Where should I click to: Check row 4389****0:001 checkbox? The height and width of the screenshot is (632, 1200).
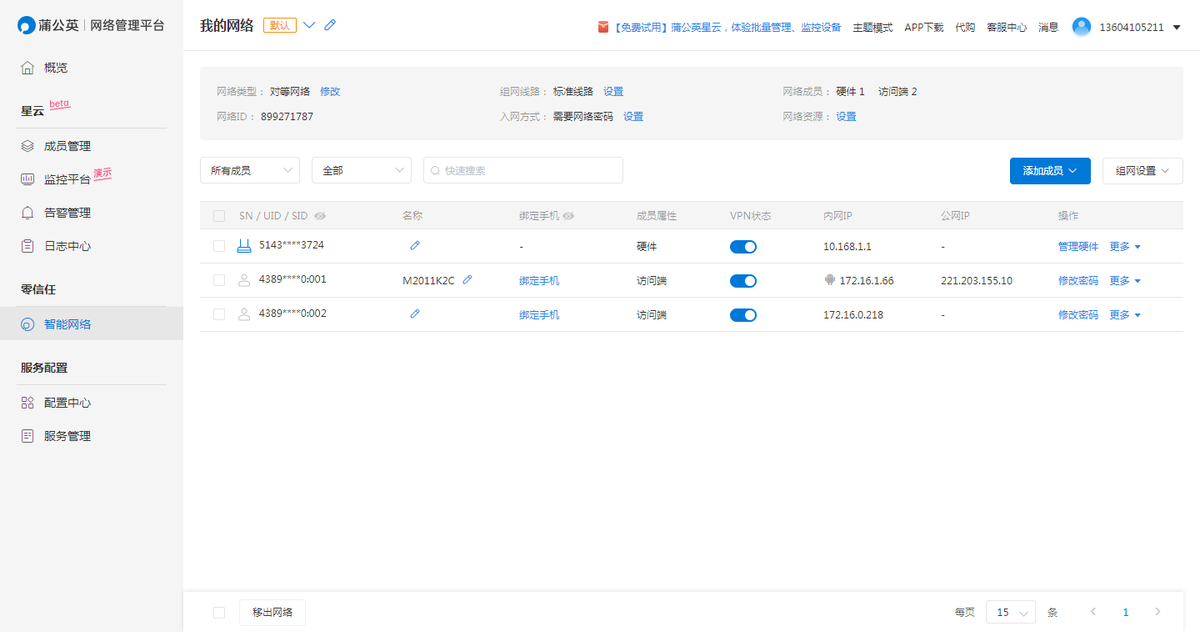point(219,281)
